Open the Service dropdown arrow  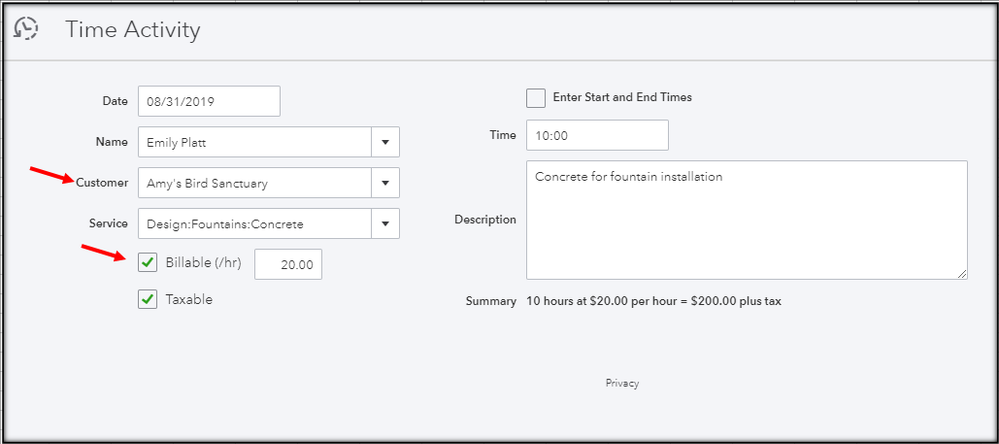tap(385, 224)
